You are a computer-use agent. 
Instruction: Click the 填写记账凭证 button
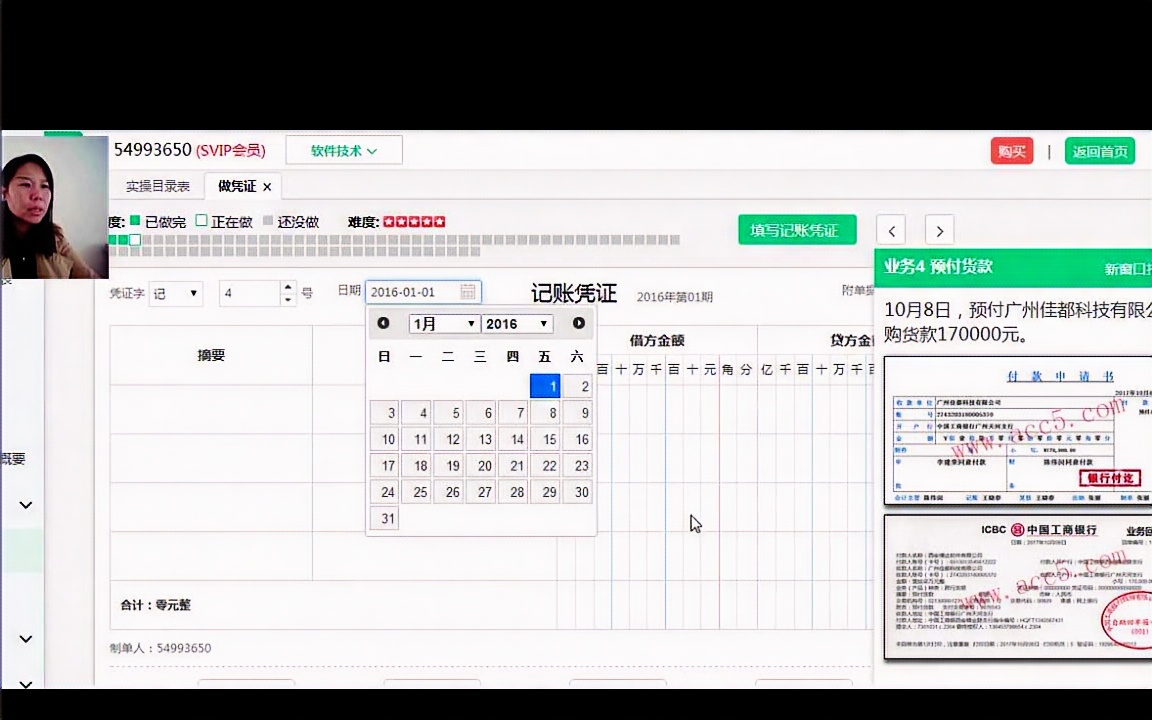pos(797,230)
